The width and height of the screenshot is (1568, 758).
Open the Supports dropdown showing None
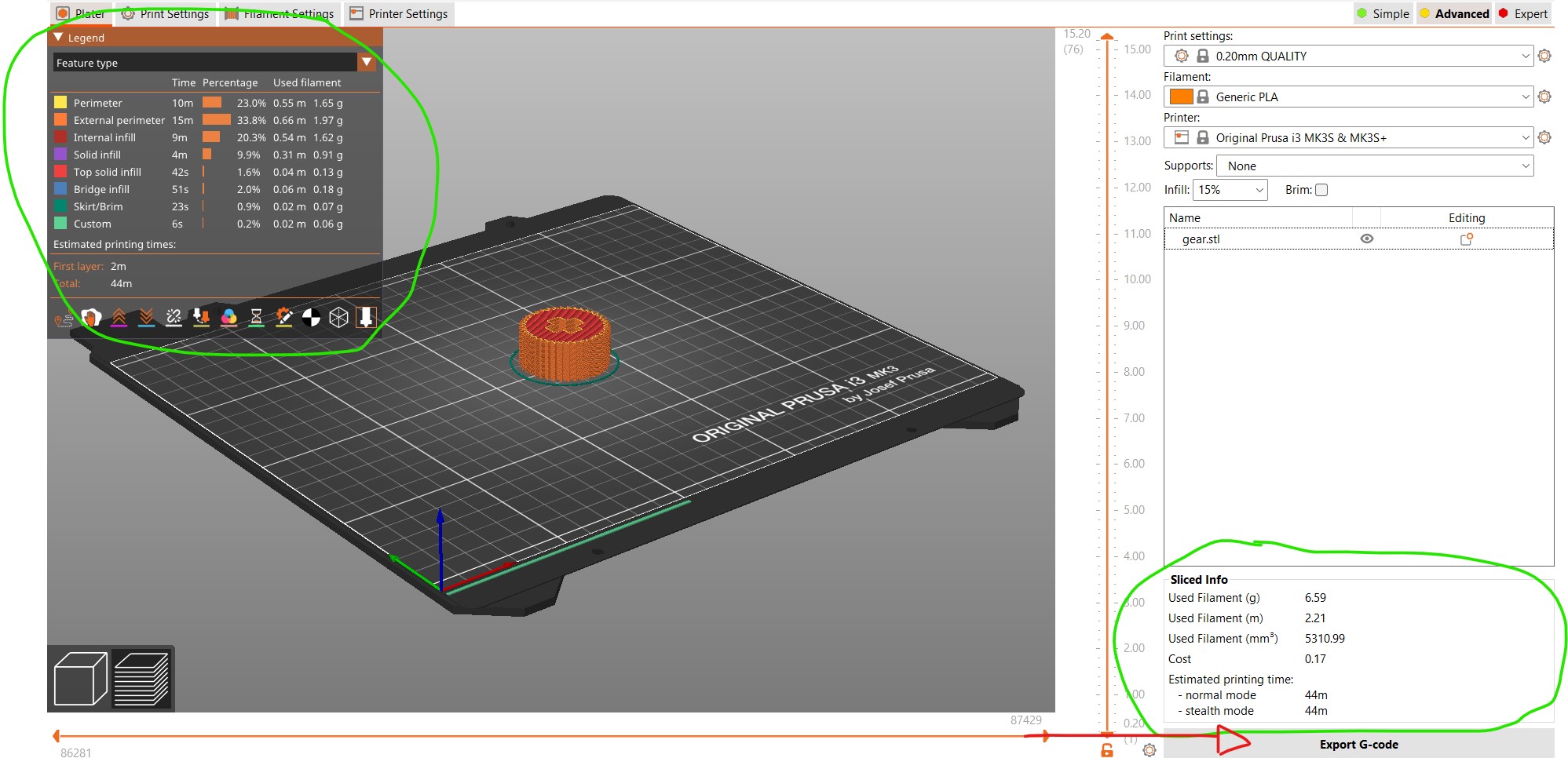1374,166
